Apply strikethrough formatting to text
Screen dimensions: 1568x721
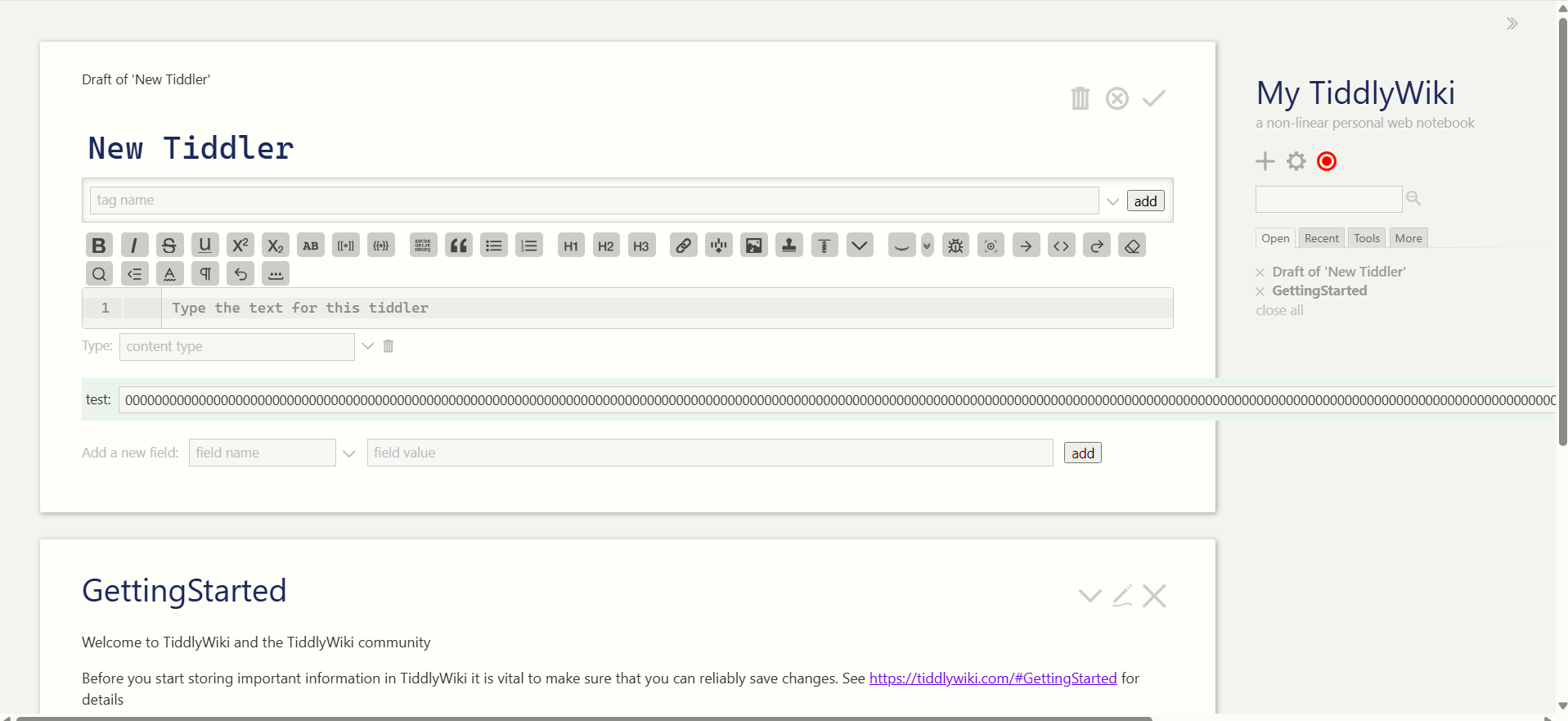click(169, 246)
